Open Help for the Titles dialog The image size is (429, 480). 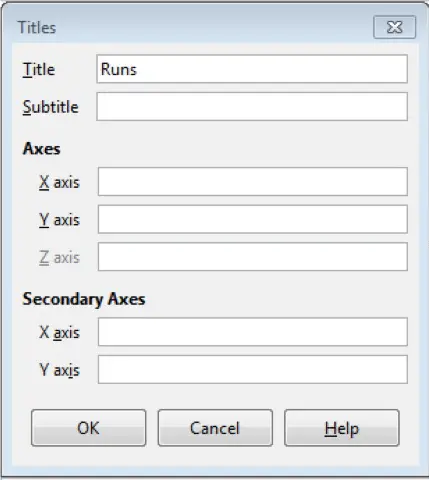(x=342, y=428)
